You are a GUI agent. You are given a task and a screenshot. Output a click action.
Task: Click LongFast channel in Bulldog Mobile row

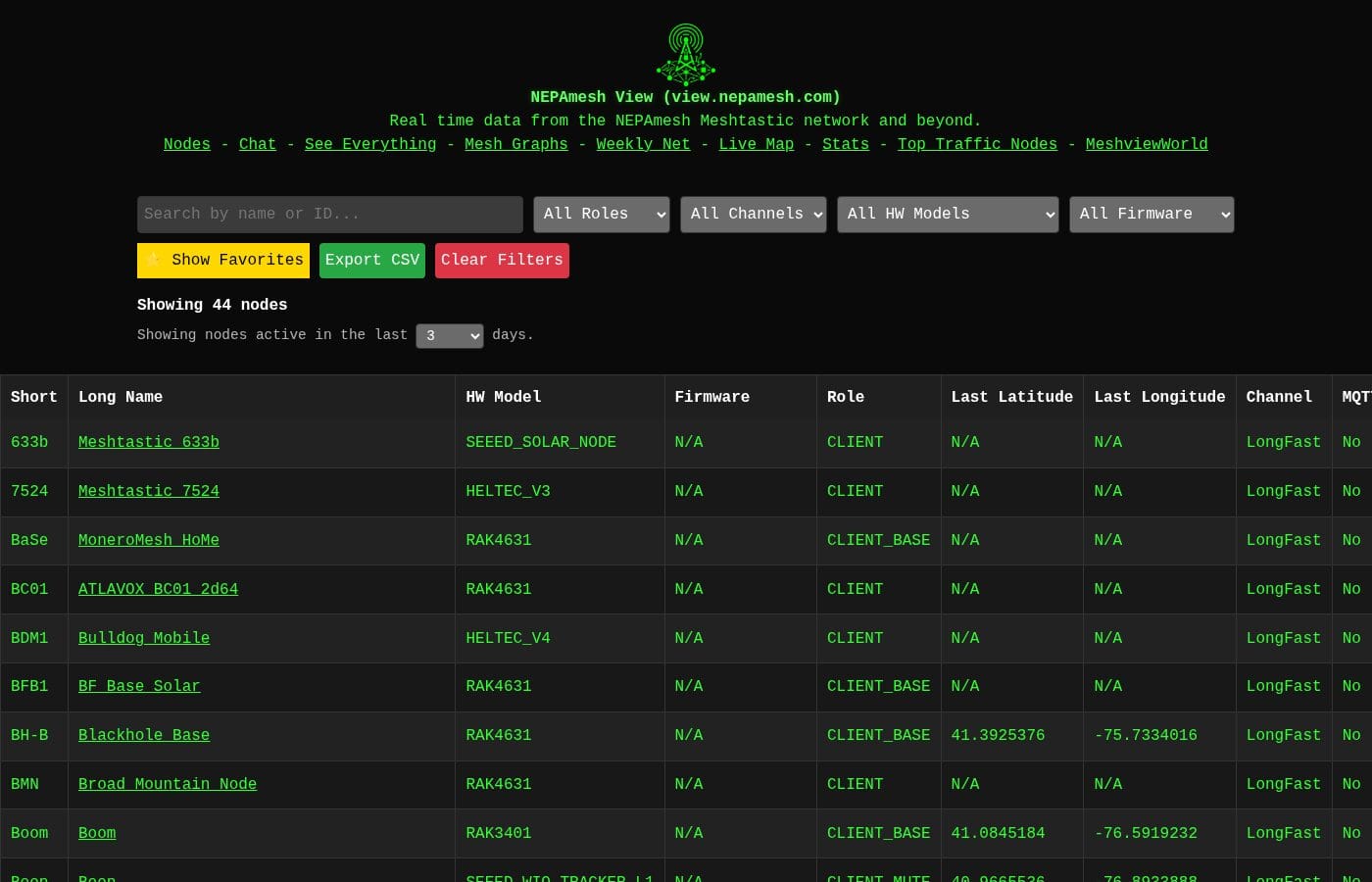pos(1284,638)
